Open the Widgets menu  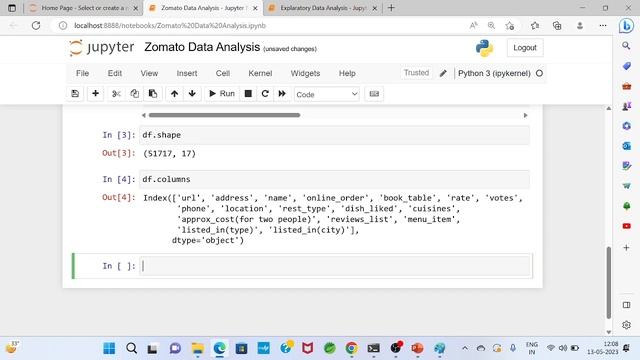point(305,73)
